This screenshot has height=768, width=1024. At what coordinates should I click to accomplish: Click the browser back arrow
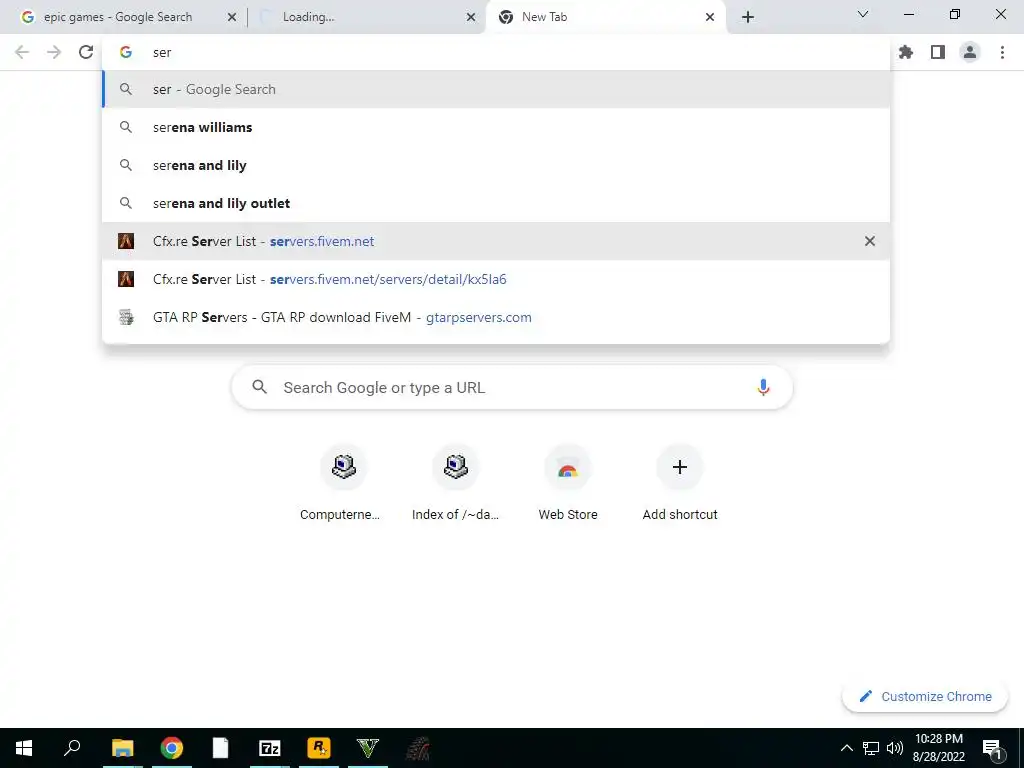coord(22,52)
